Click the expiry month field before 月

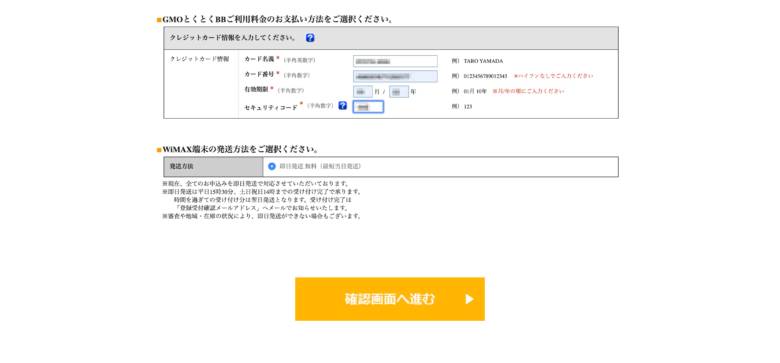coord(363,91)
